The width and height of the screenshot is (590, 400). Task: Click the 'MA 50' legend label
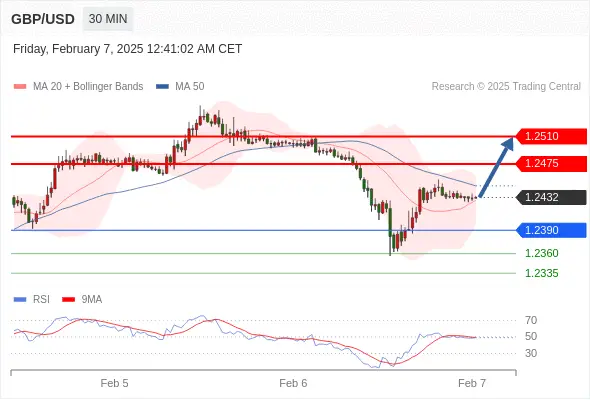pyautogui.click(x=190, y=87)
